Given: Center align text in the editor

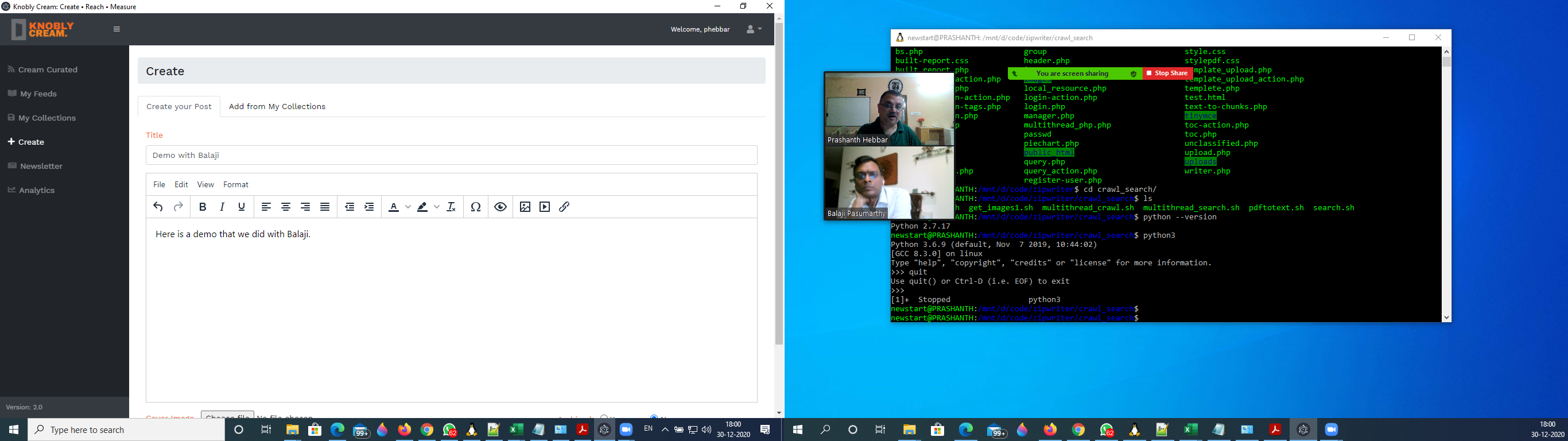Looking at the screenshot, I should coord(285,207).
